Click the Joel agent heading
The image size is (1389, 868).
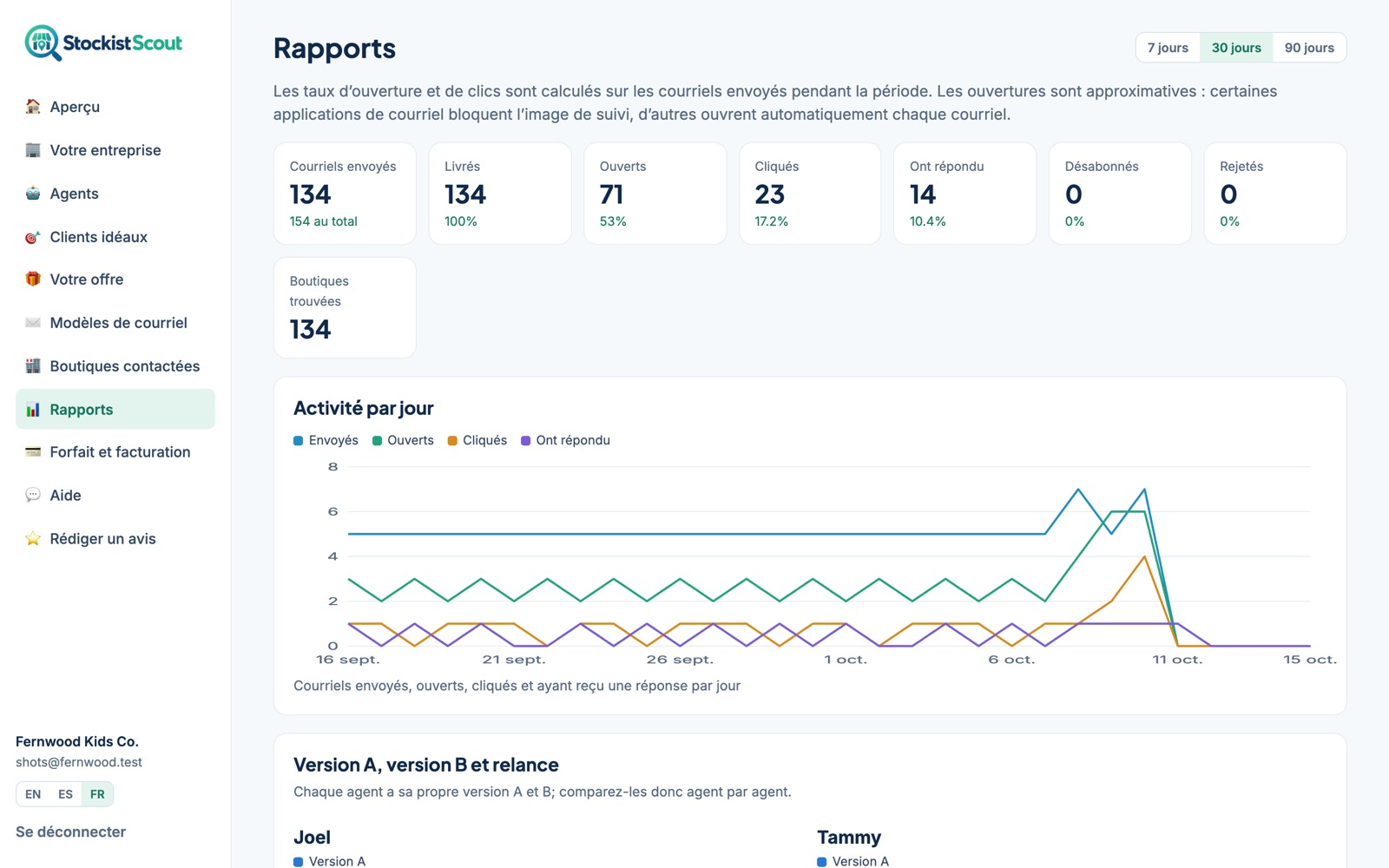[x=312, y=838]
